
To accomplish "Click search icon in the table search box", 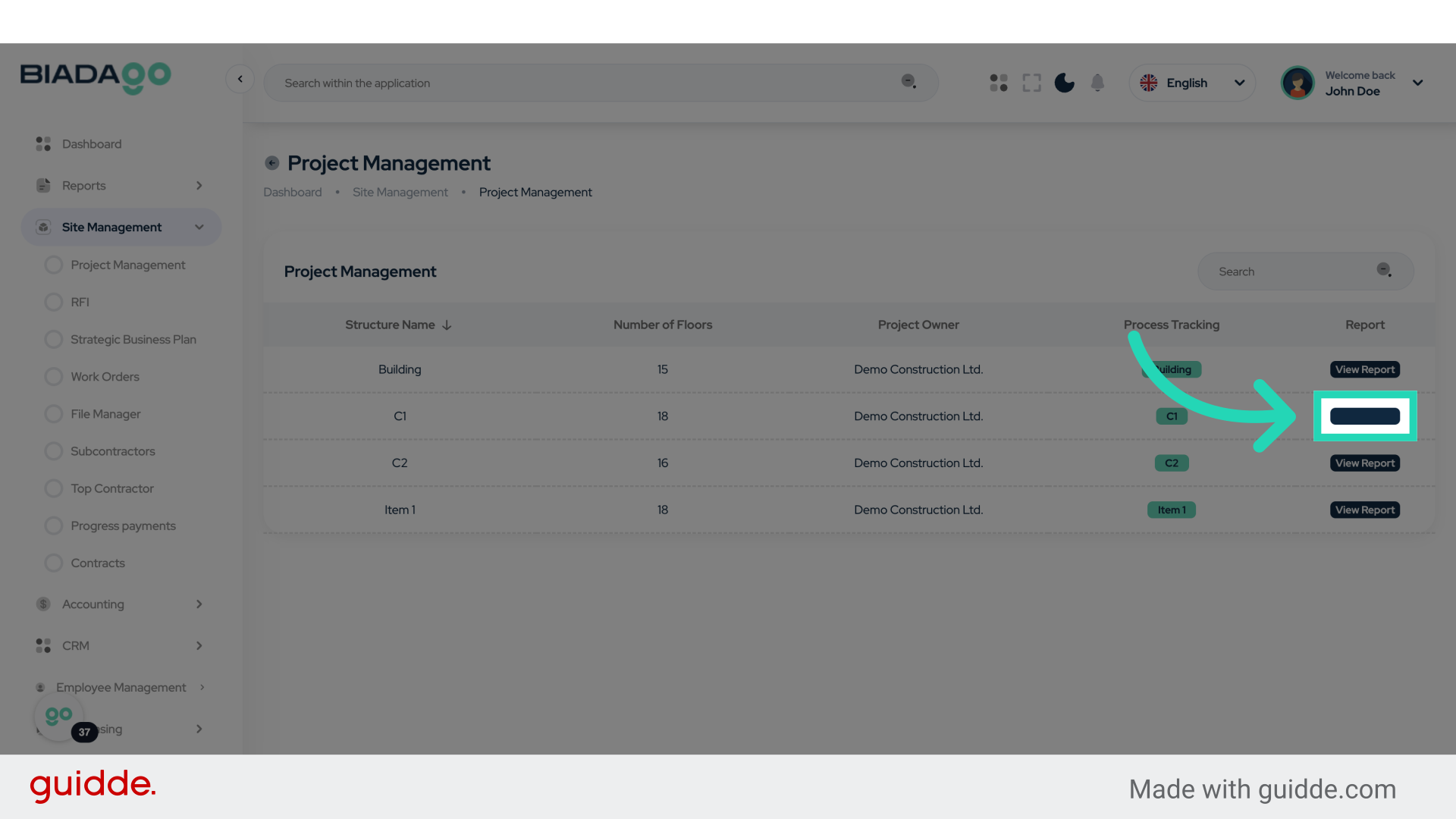I will (1384, 271).
